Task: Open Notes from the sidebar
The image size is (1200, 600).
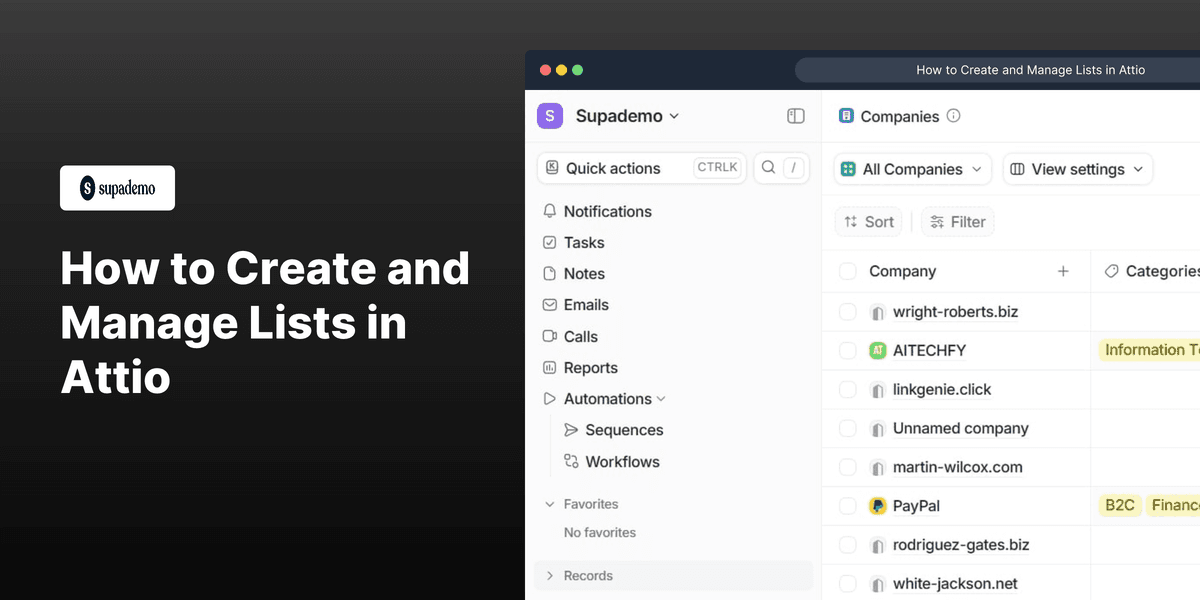Action: click(585, 273)
